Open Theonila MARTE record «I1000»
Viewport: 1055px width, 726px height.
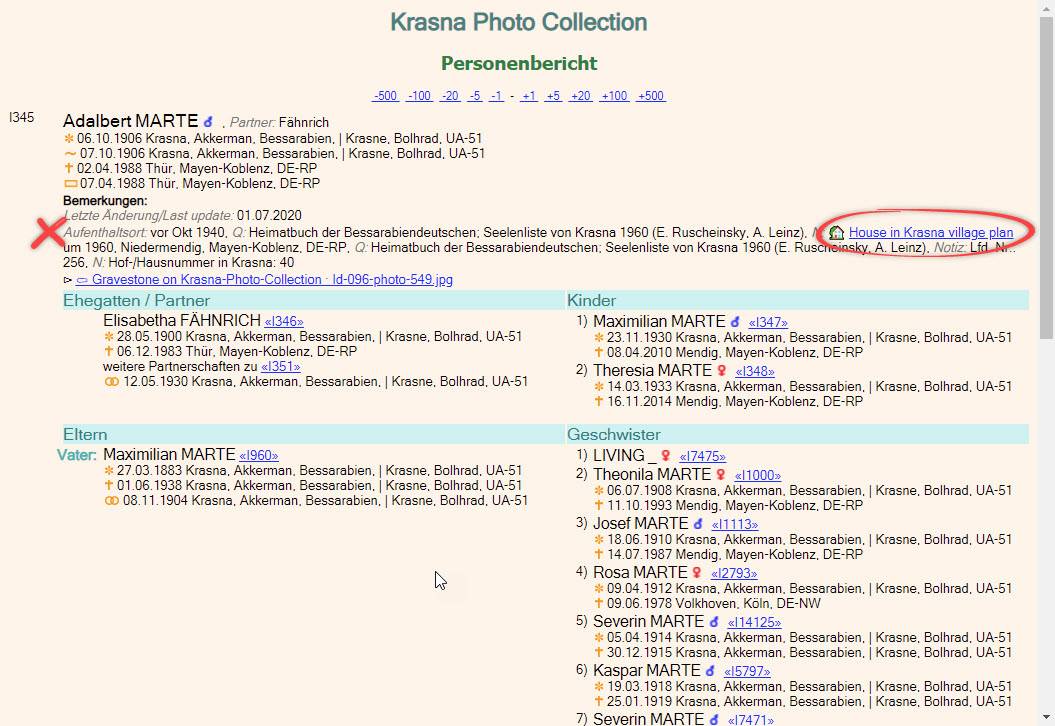(757, 476)
